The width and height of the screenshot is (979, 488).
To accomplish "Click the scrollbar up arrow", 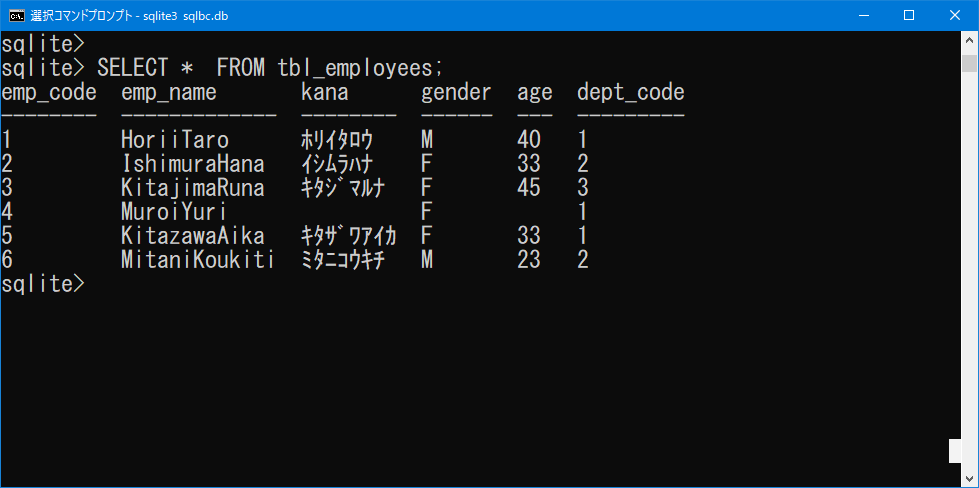I will coord(969,41).
